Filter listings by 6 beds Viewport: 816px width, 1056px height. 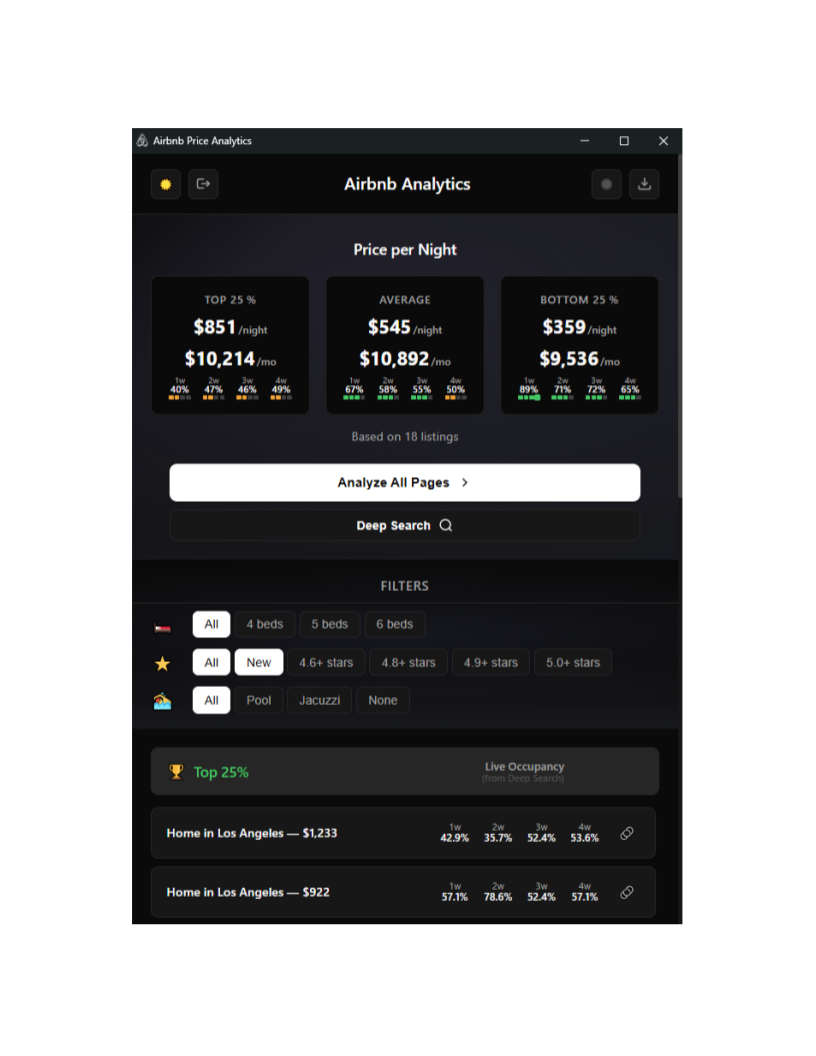pos(395,624)
